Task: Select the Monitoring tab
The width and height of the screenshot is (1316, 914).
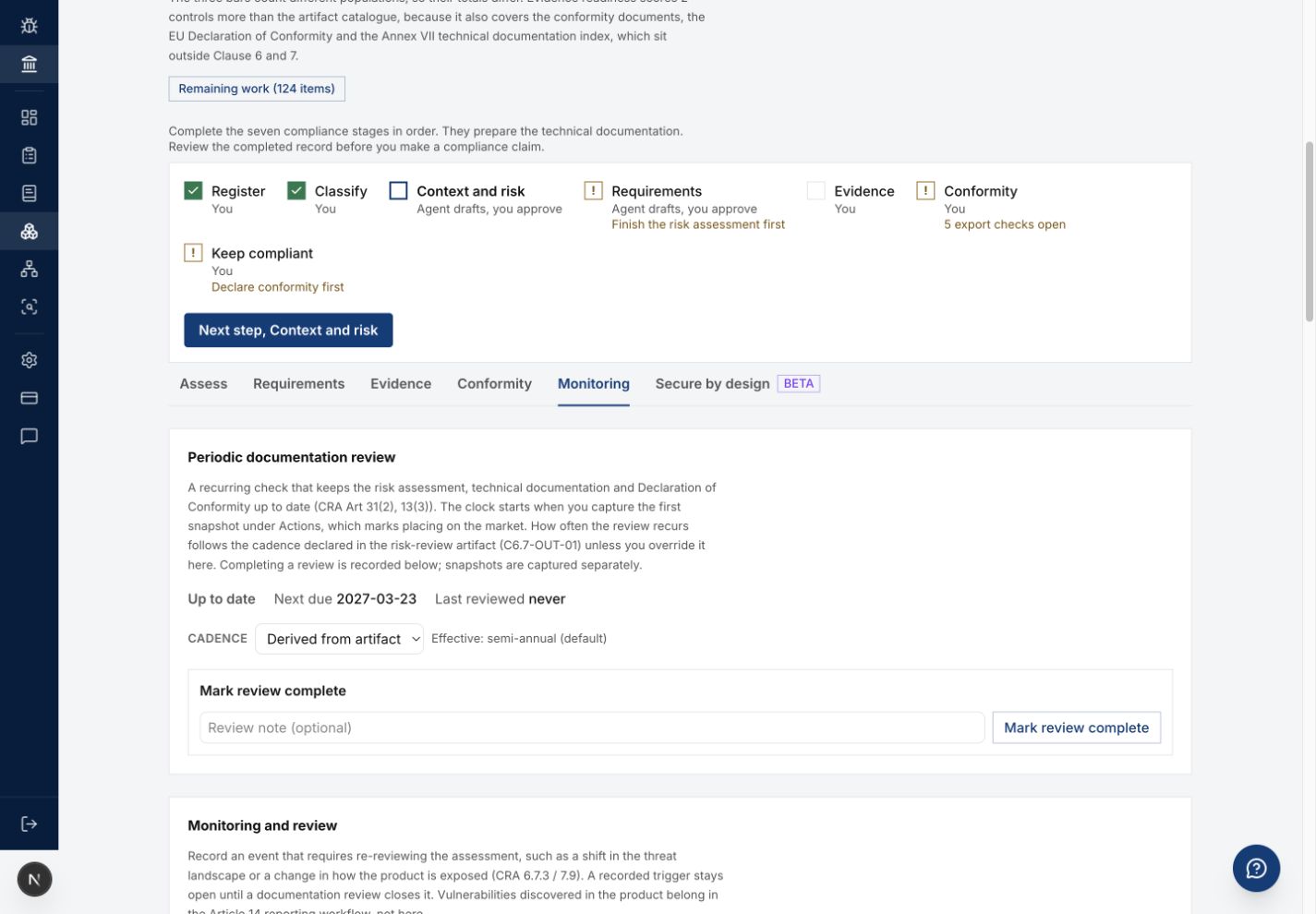Action: coord(594,383)
